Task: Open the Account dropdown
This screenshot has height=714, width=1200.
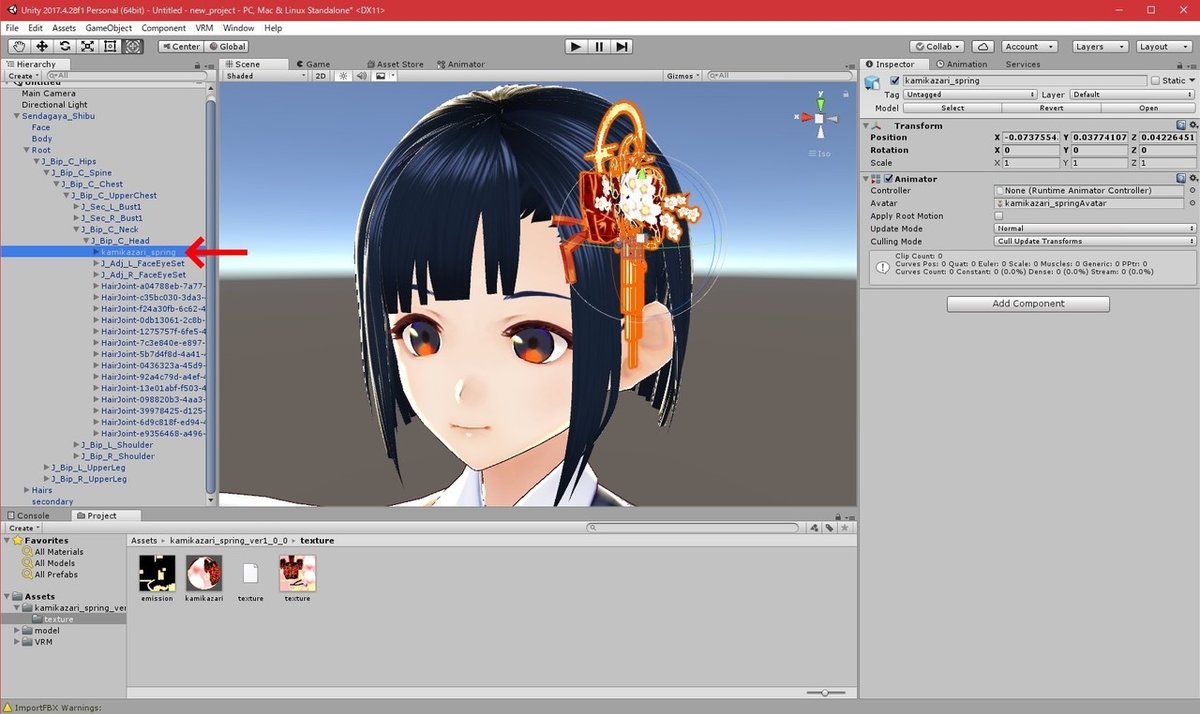Action: 1029,46
